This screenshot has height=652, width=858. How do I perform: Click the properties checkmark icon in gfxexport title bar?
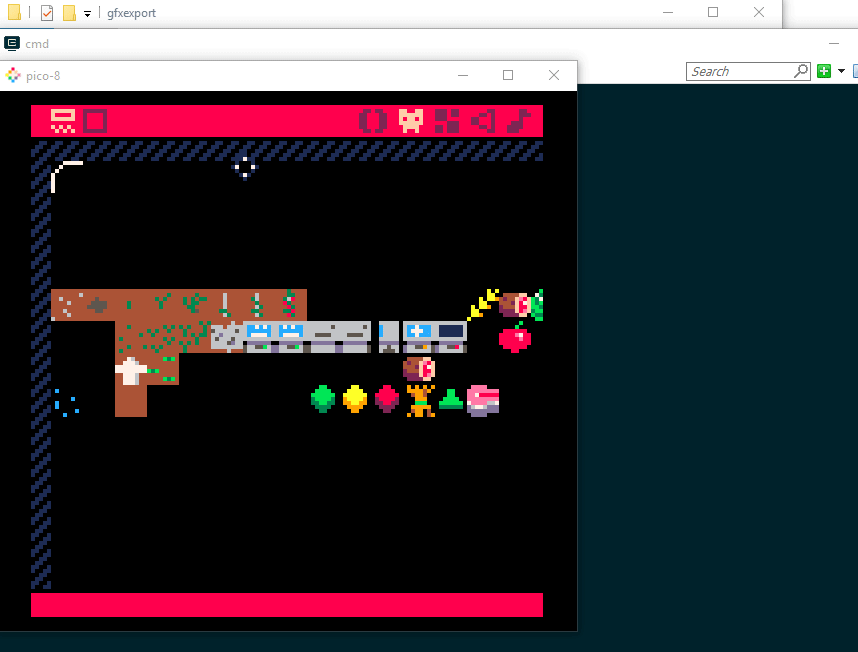click(x=47, y=13)
